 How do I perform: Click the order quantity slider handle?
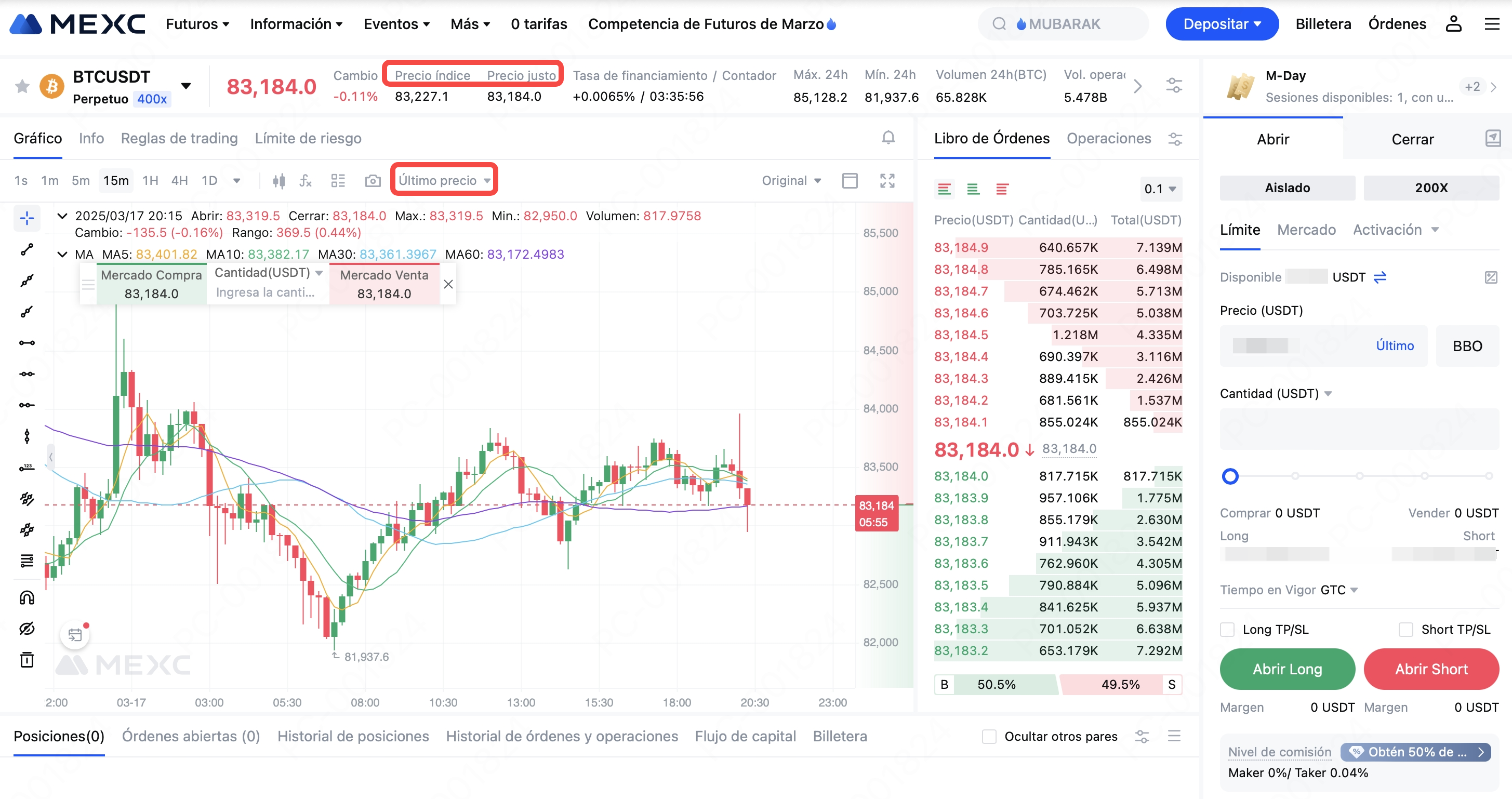point(1230,476)
